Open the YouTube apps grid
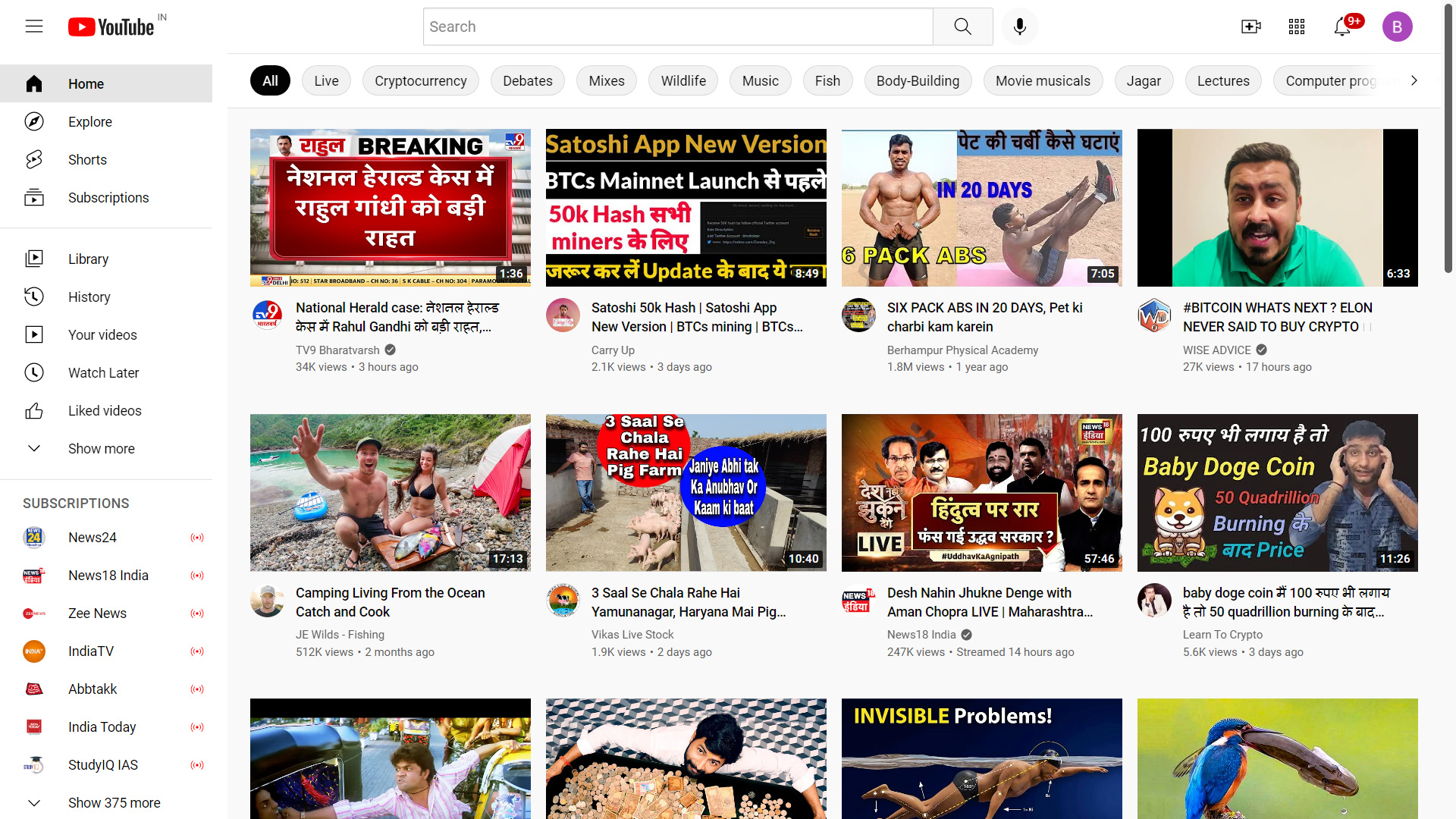The height and width of the screenshot is (819, 1456). click(1297, 27)
